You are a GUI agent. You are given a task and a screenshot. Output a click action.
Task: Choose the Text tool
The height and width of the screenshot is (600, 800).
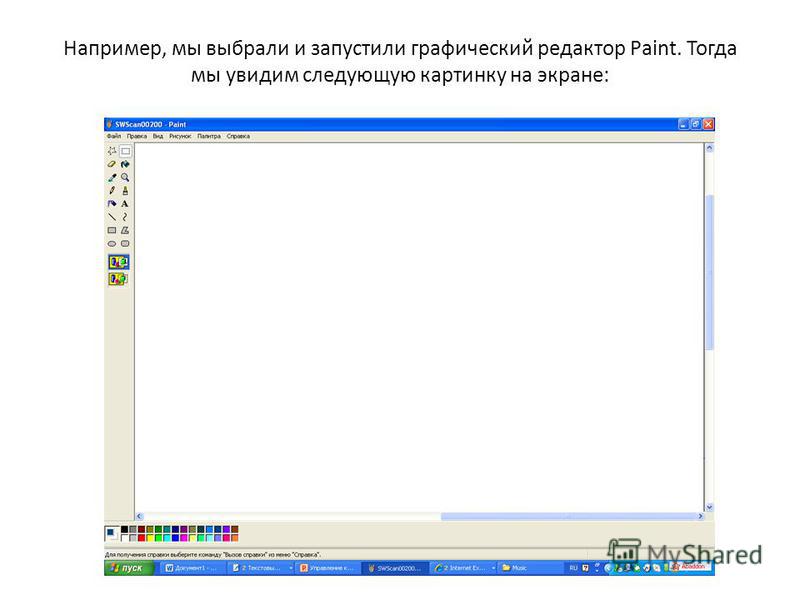pos(125,203)
